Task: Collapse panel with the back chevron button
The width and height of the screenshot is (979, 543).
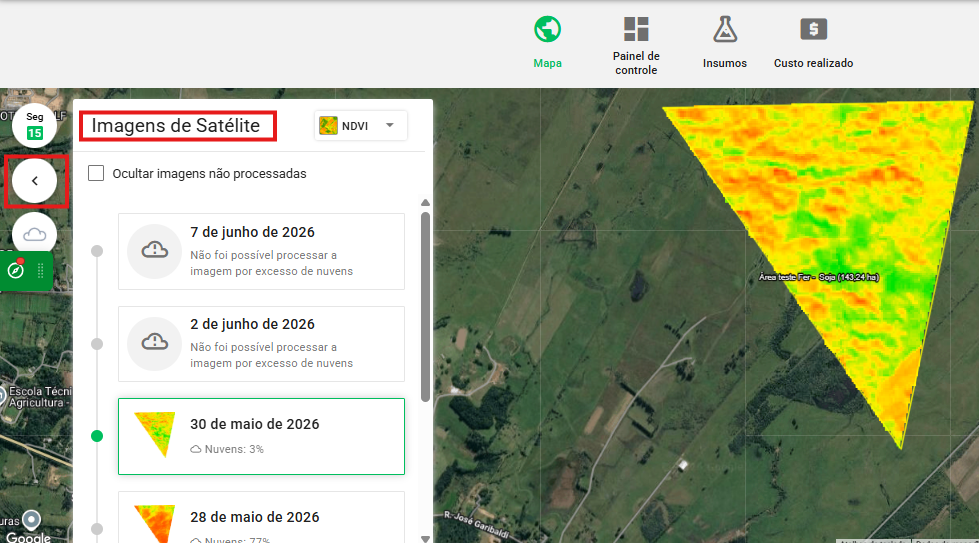Action: [34, 181]
